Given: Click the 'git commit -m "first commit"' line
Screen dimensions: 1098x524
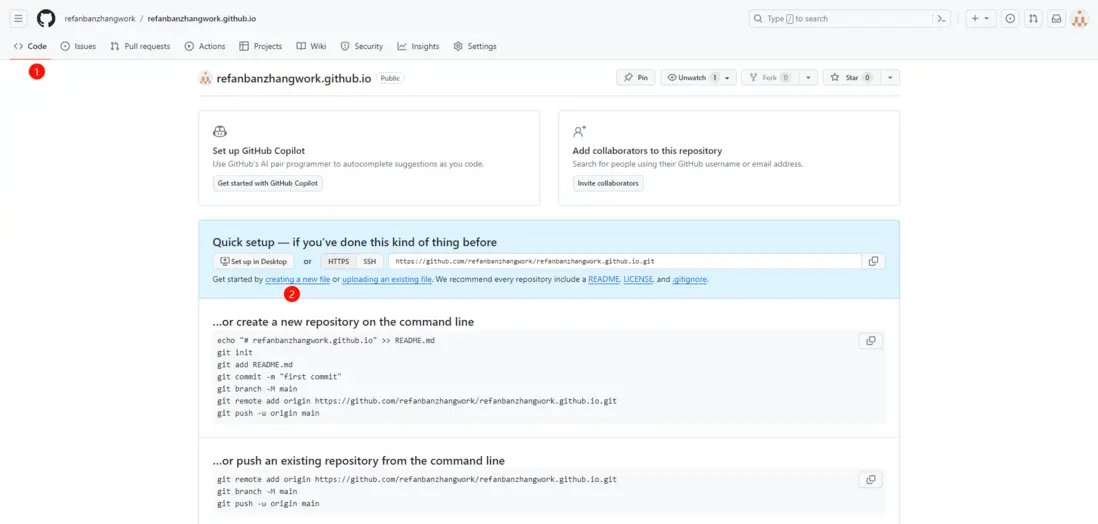Looking at the screenshot, I should (x=279, y=377).
